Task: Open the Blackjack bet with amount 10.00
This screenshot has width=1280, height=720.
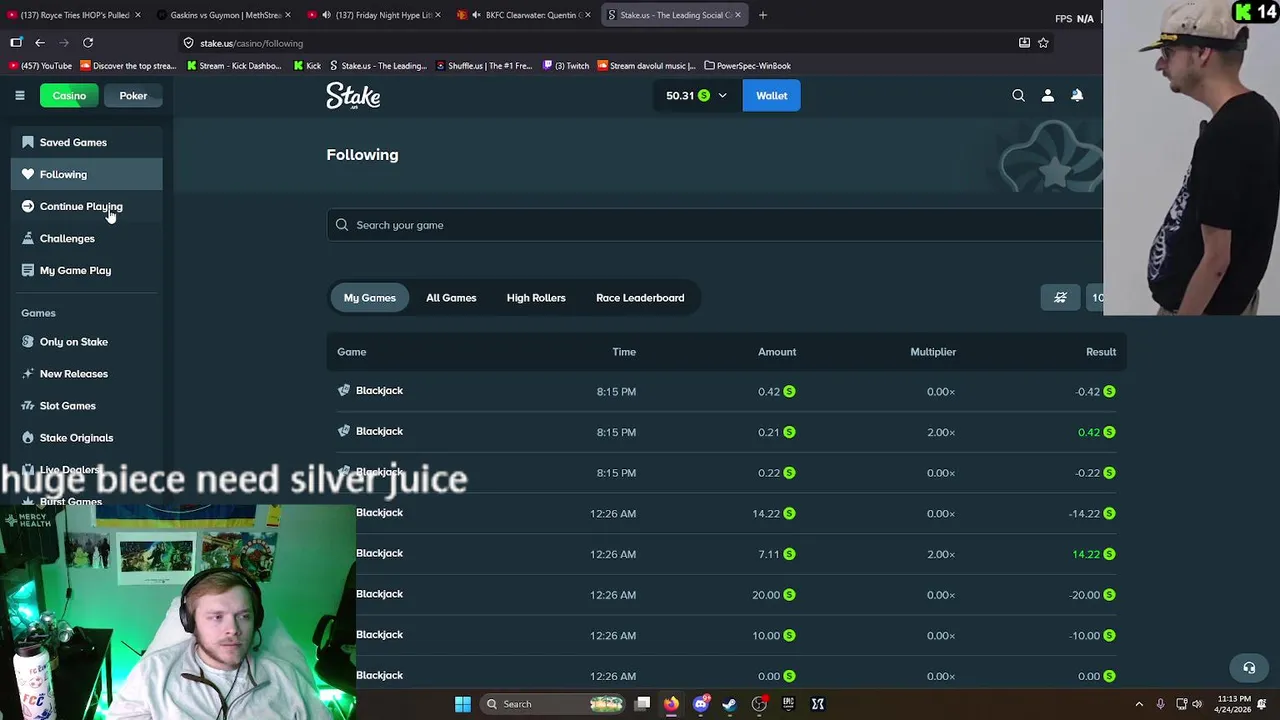Action: pyautogui.click(x=379, y=635)
